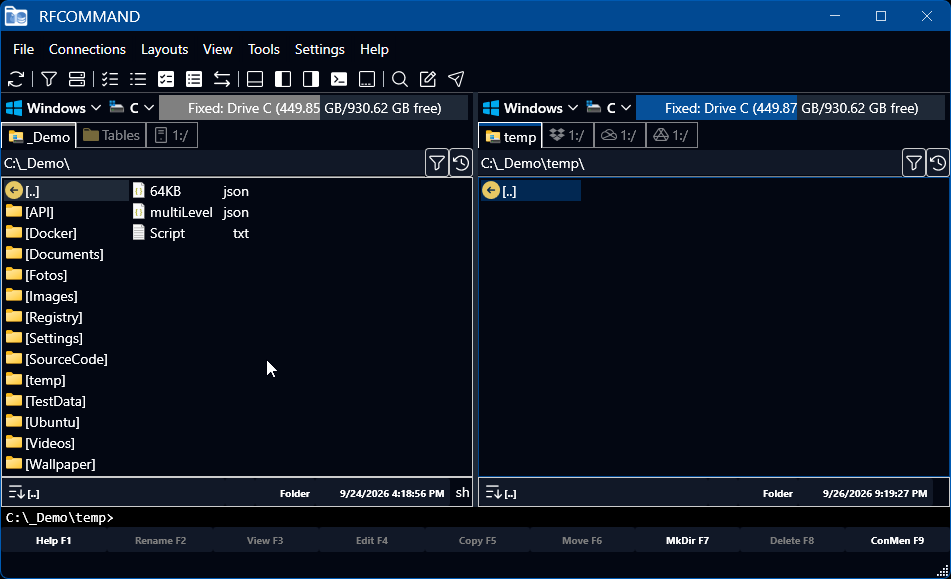Select the cloud 1:/ tab in right panel
The image size is (951, 579).
619,135
